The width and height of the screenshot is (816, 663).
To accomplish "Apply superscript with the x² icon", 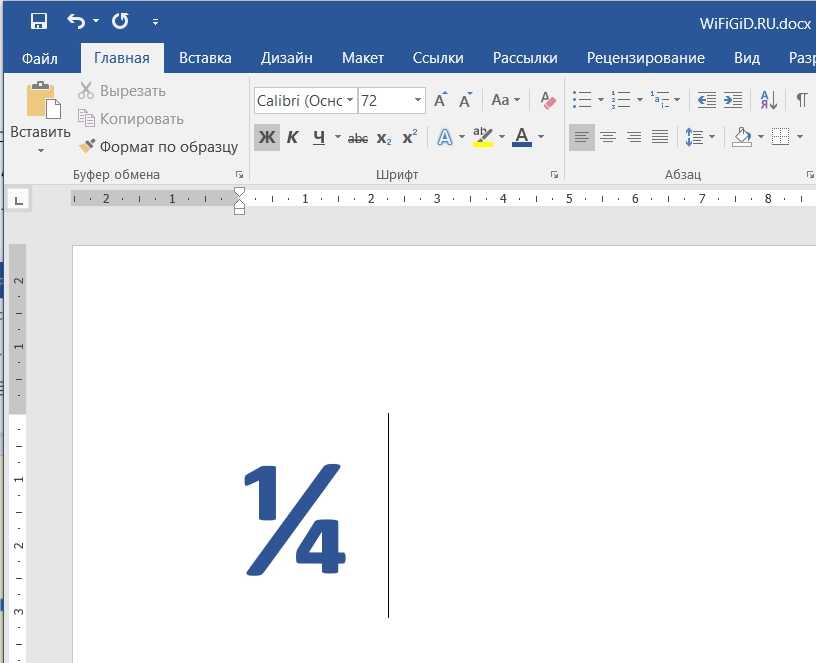I will click(409, 137).
